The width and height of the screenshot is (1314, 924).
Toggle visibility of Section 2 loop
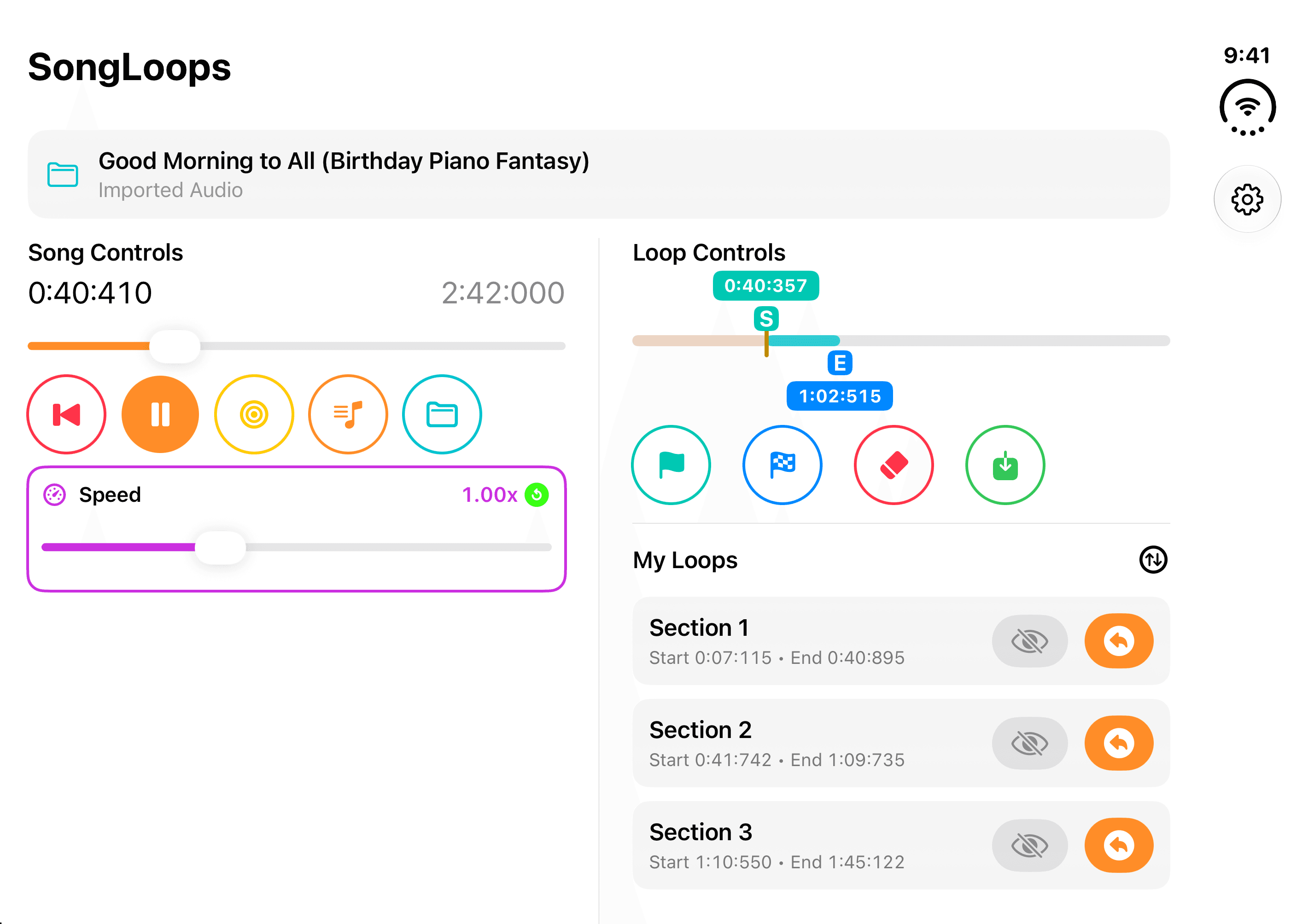point(1029,743)
